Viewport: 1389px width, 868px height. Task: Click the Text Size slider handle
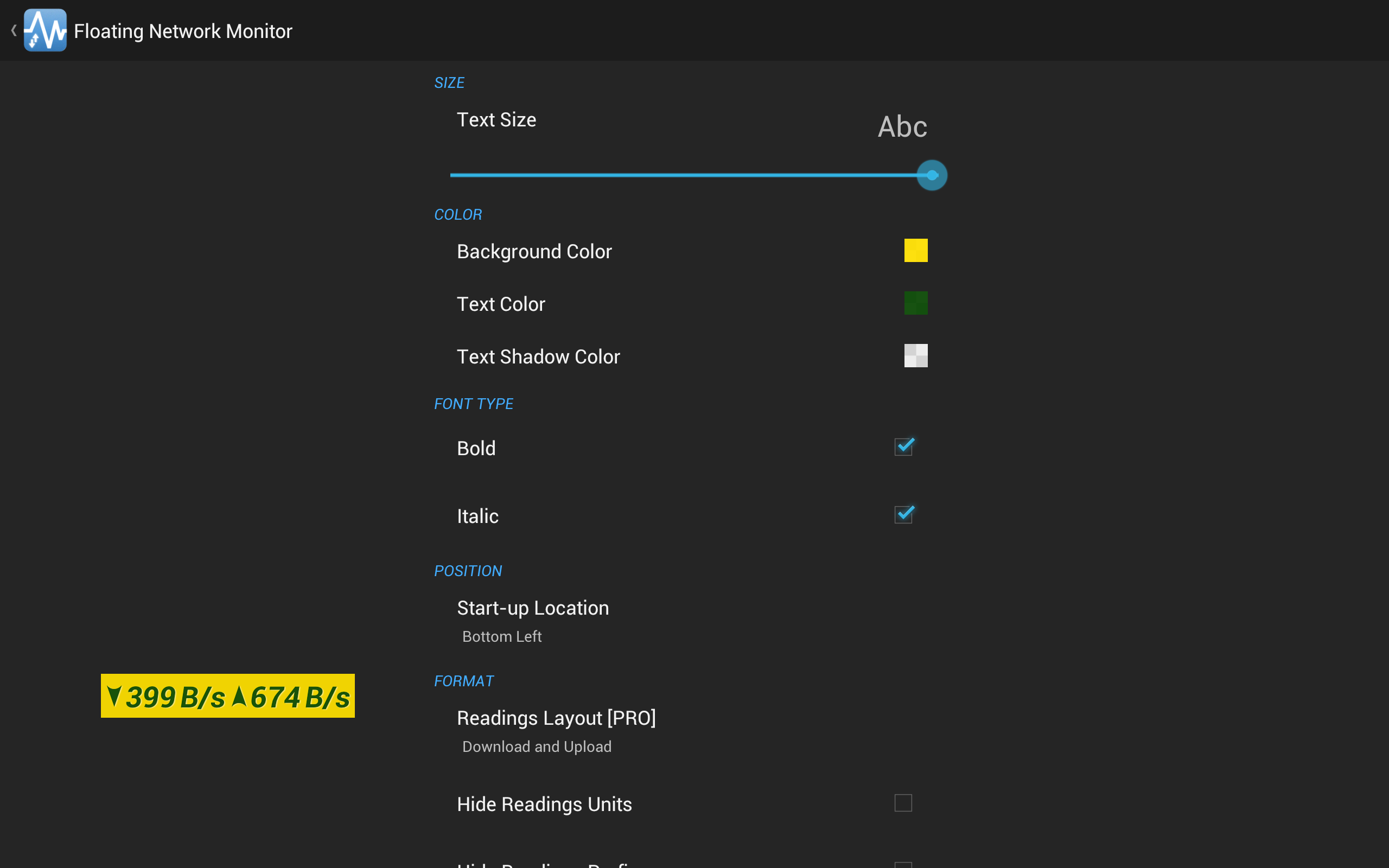click(932, 175)
